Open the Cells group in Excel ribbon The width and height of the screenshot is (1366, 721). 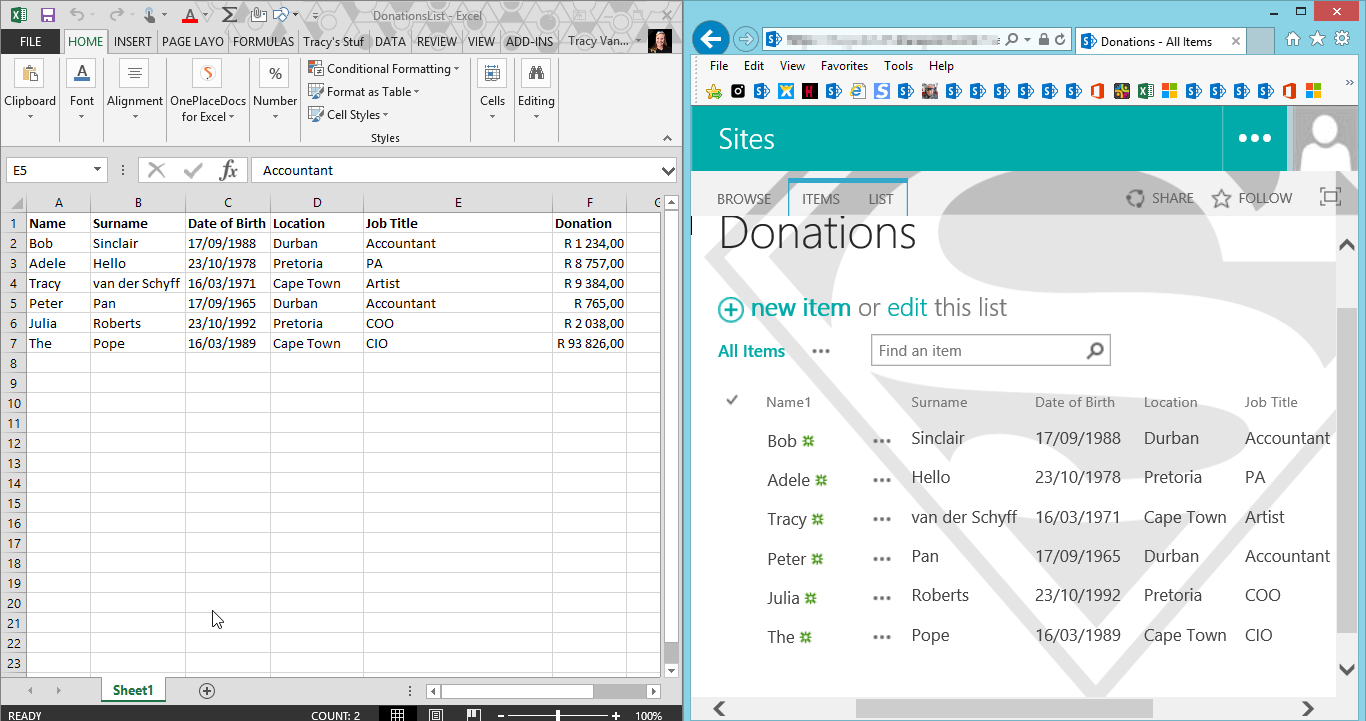click(x=492, y=90)
